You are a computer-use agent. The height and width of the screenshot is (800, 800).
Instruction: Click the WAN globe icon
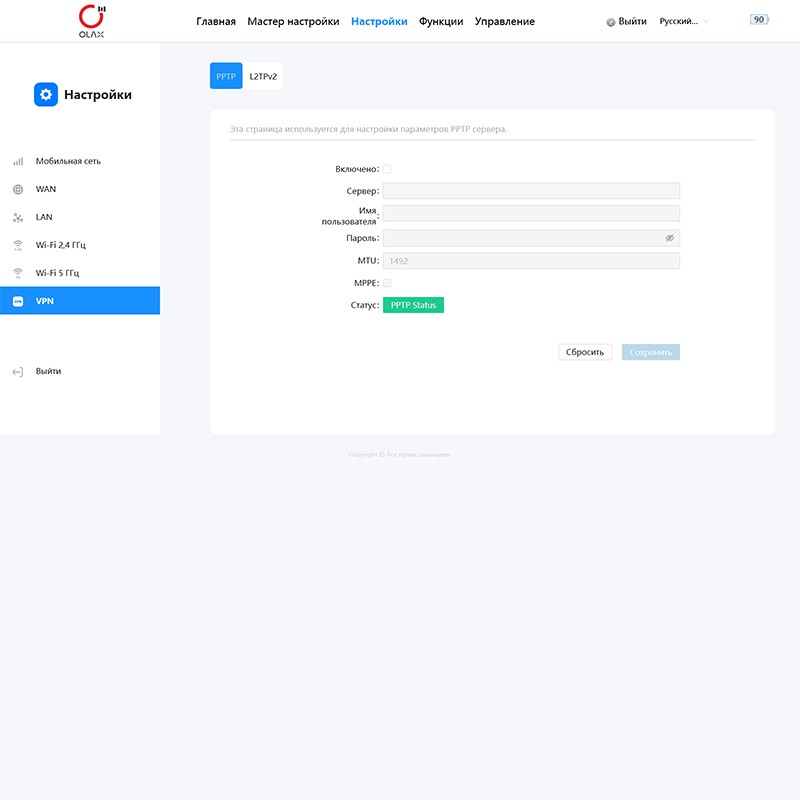click(x=18, y=189)
